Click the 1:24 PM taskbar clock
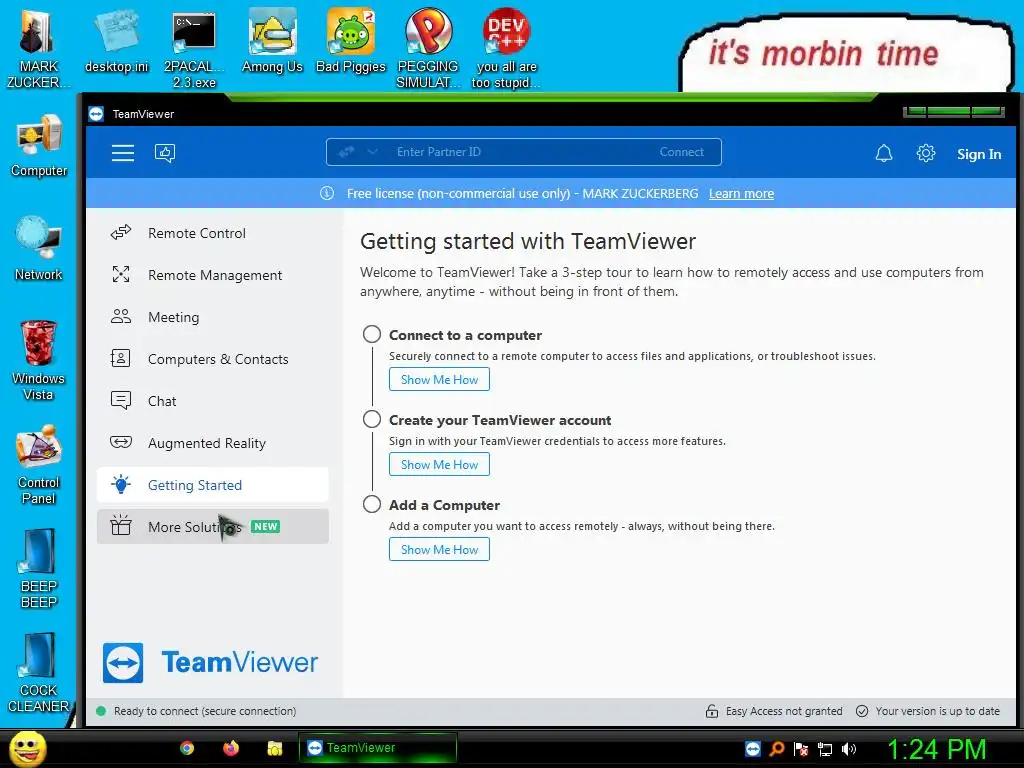This screenshot has width=1024, height=768. (936, 749)
